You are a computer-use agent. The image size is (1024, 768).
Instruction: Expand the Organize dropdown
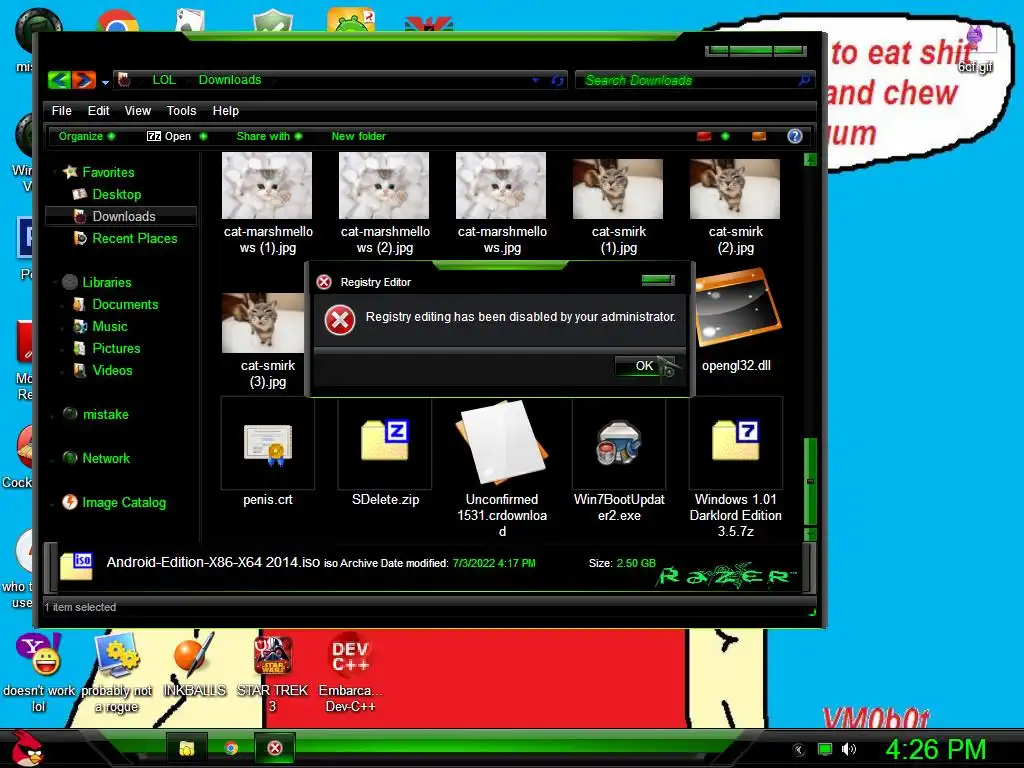click(87, 136)
